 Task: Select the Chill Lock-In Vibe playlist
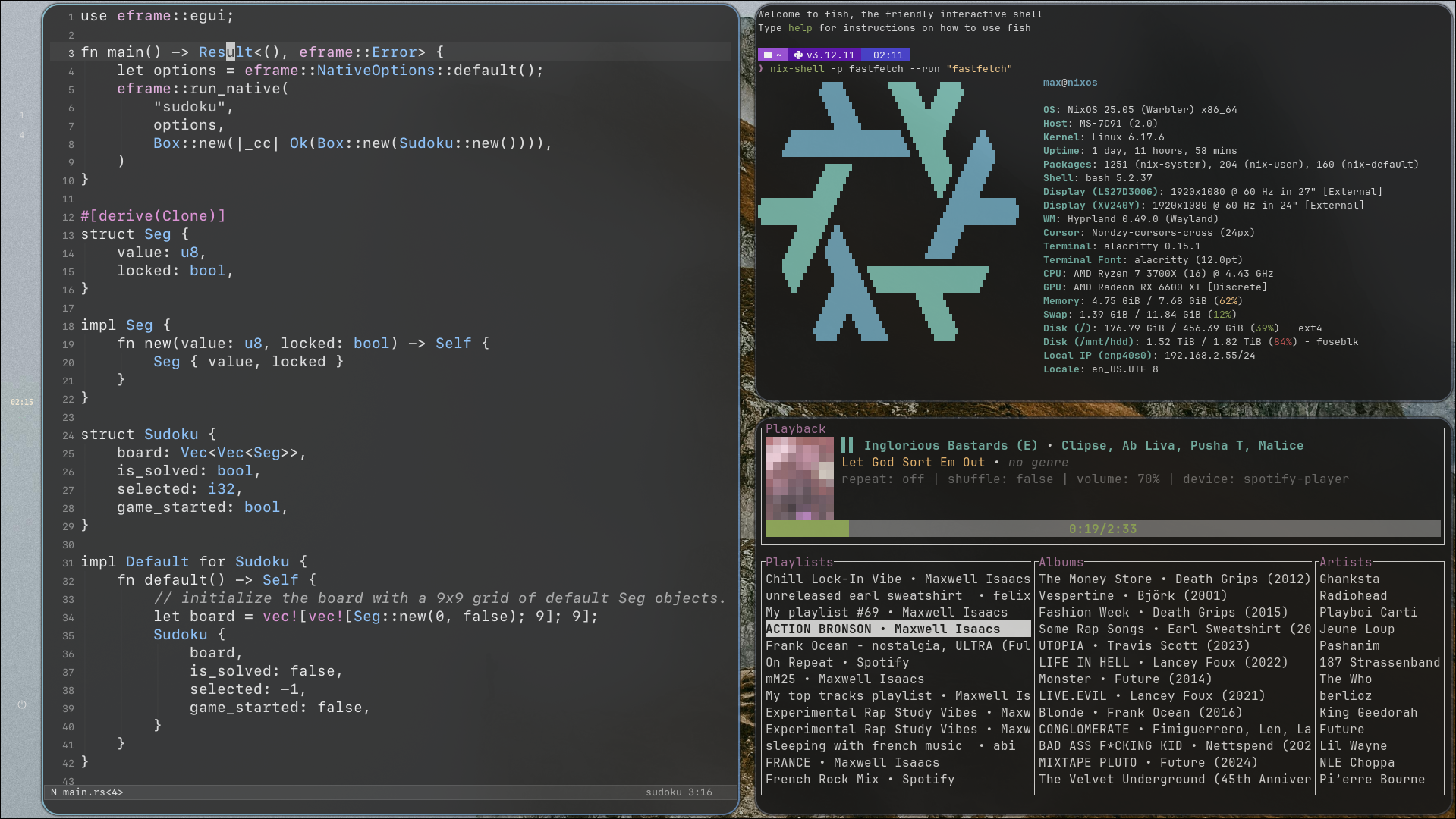(x=898, y=579)
